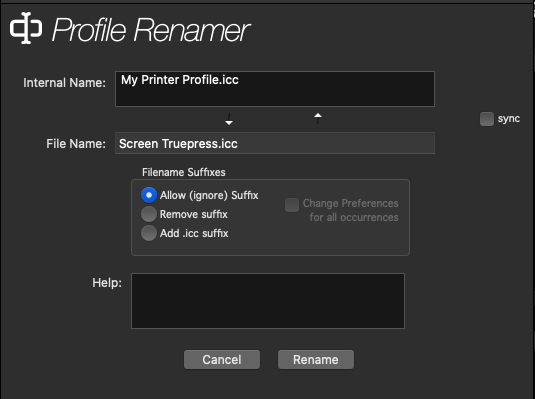Viewport: 535px width, 399px height.
Task: Click the Help: label
Action: pyautogui.click(x=107, y=283)
